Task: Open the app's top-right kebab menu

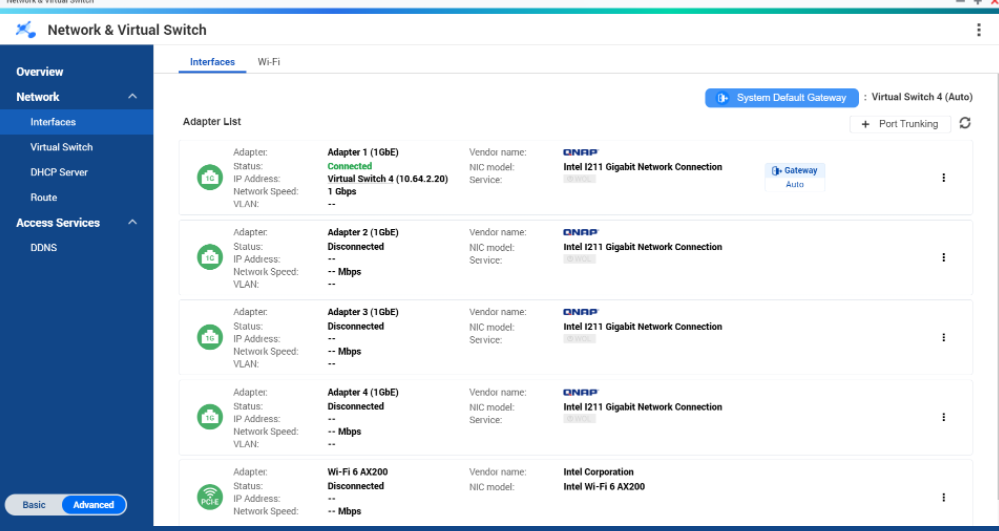Action: click(979, 30)
